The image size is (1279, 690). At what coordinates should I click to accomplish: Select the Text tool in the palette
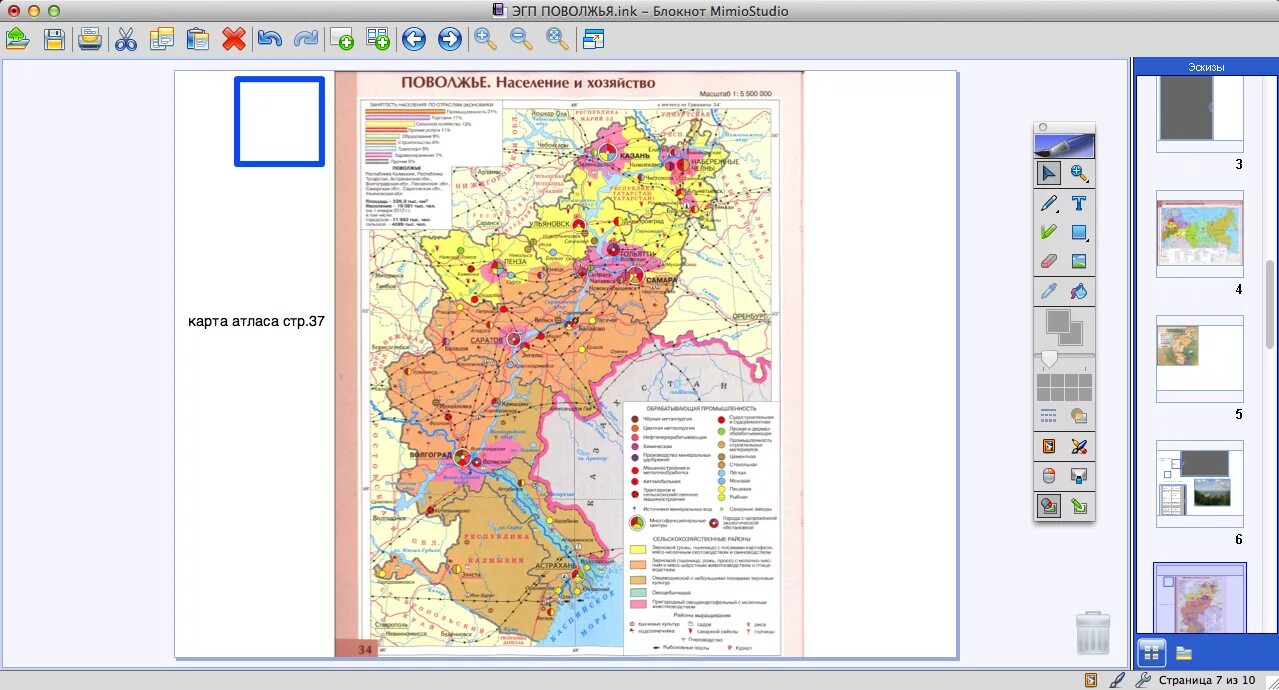[1079, 203]
